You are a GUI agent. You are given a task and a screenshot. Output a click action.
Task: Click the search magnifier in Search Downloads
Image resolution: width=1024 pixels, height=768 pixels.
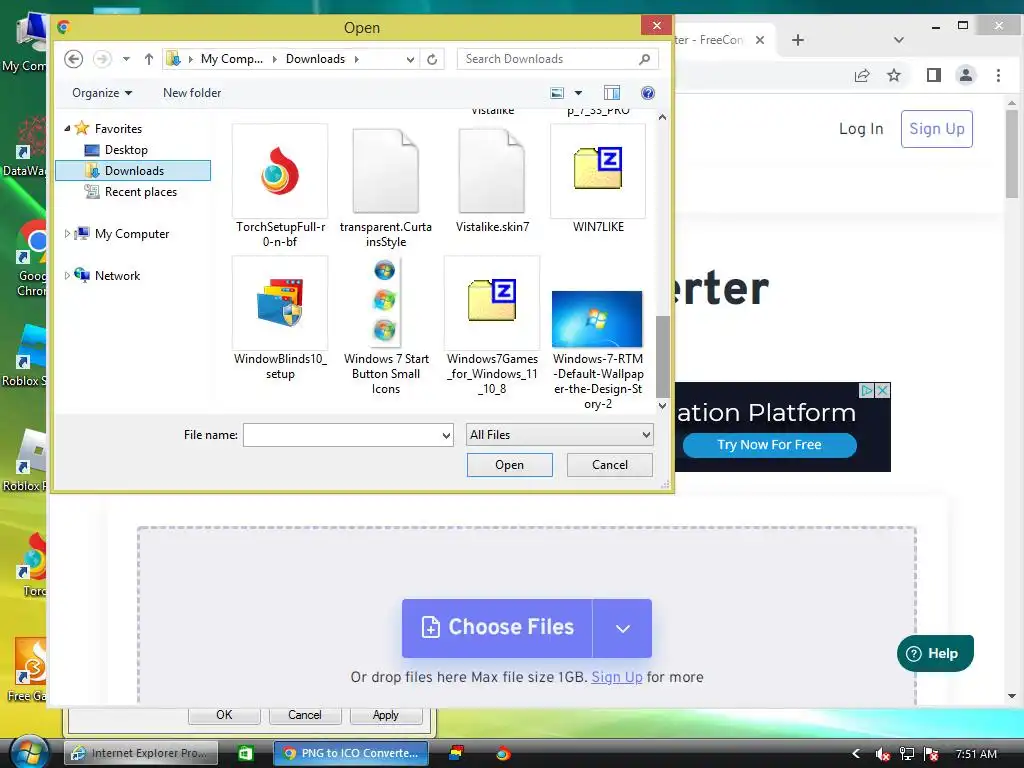tap(645, 59)
